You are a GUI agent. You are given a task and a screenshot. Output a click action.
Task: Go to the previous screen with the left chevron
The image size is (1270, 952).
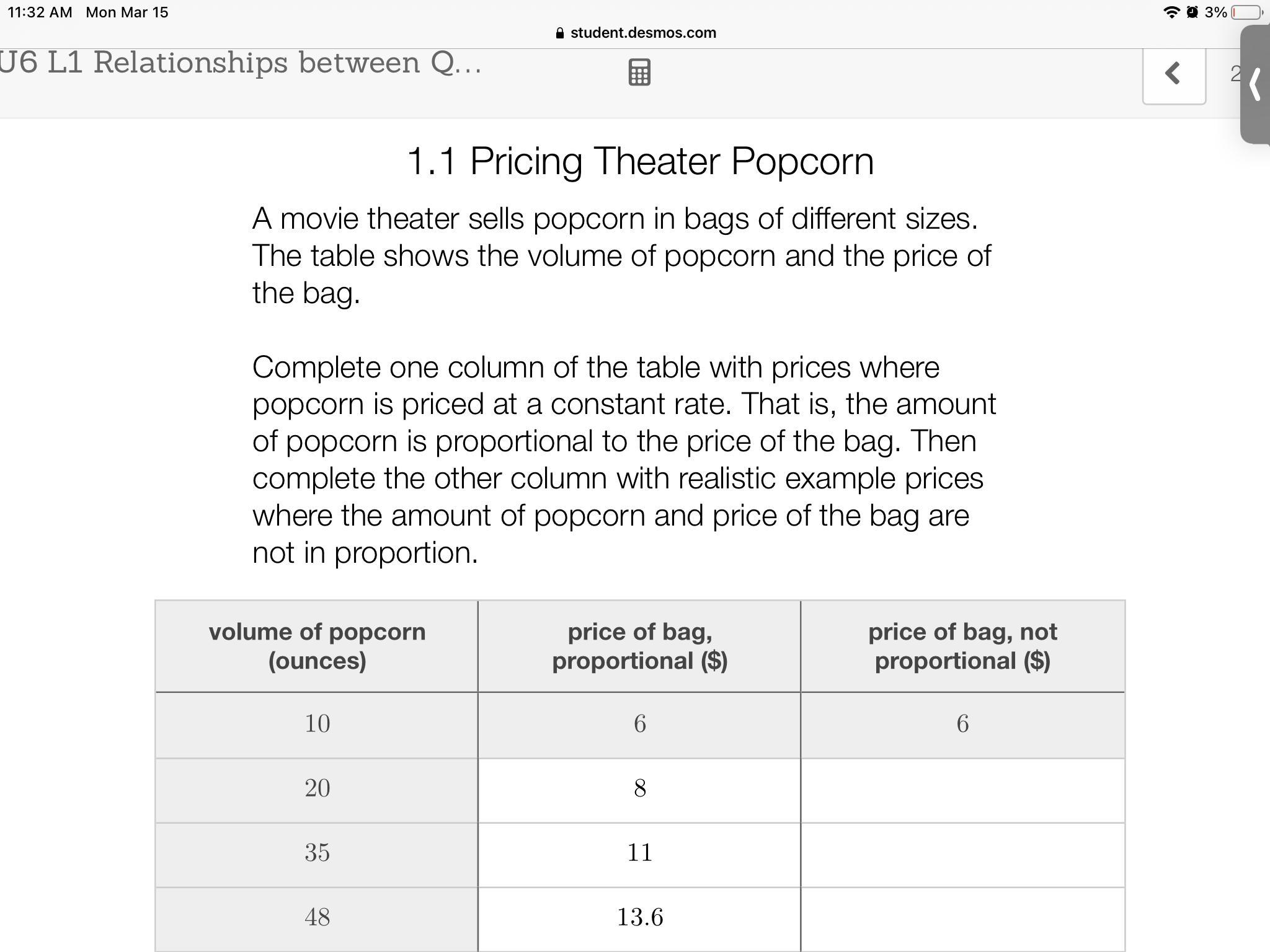pos(1173,73)
